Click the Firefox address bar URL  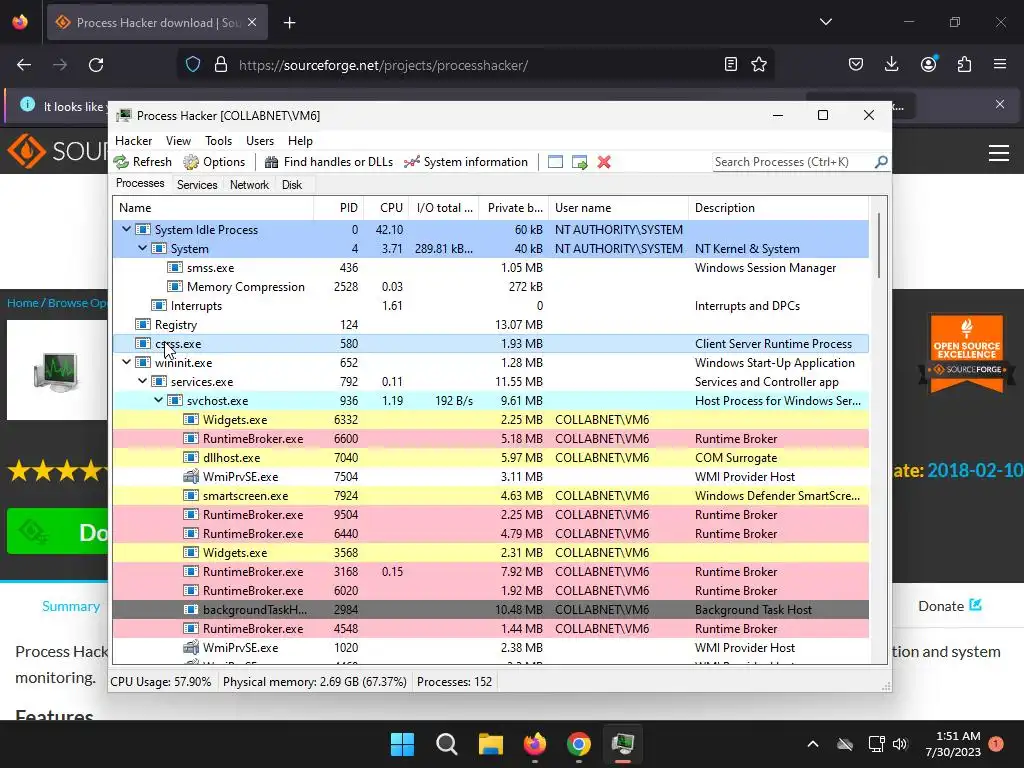coord(383,65)
